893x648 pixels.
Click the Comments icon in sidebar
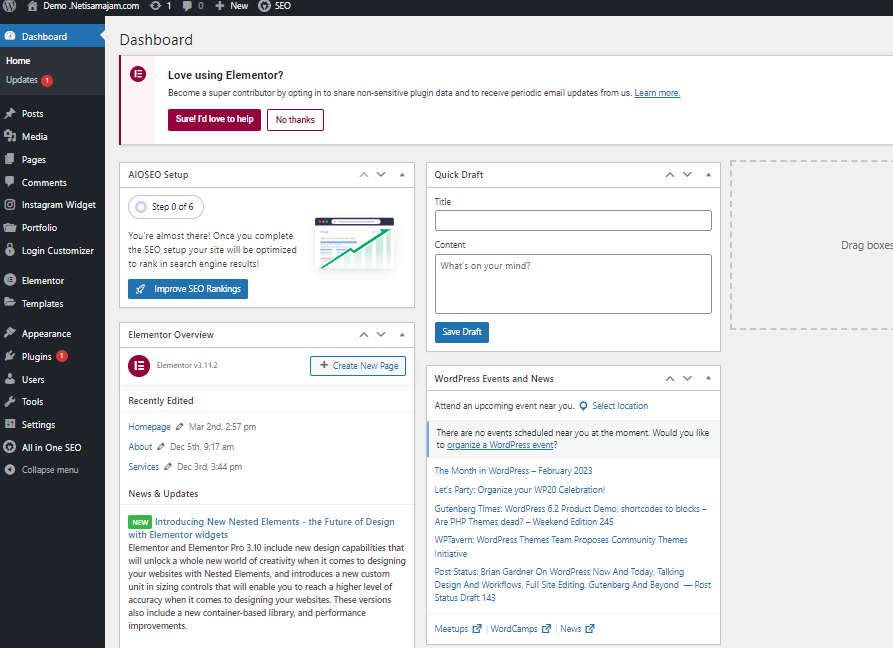click(10, 182)
